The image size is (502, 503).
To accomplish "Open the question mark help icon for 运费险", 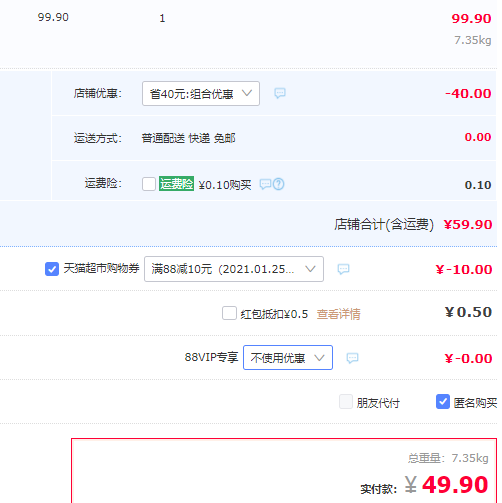I will click(279, 184).
